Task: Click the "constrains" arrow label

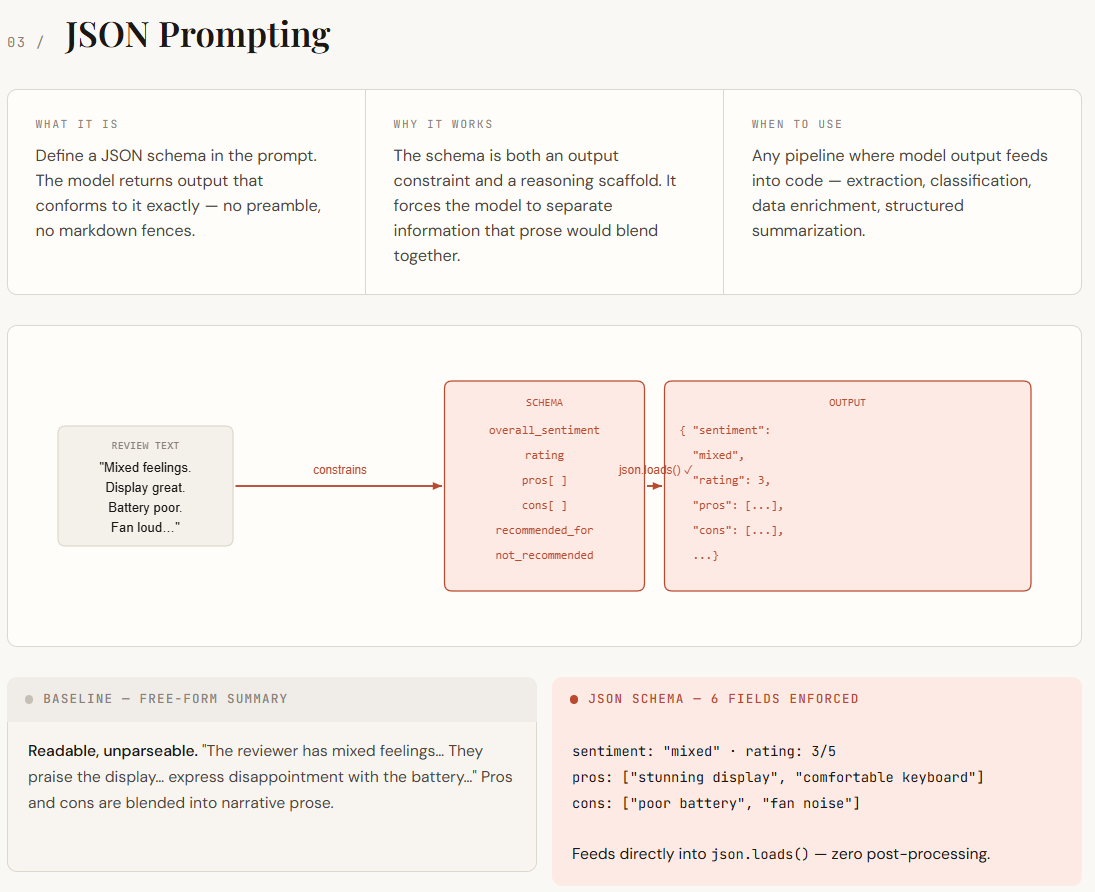Action: tap(339, 469)
